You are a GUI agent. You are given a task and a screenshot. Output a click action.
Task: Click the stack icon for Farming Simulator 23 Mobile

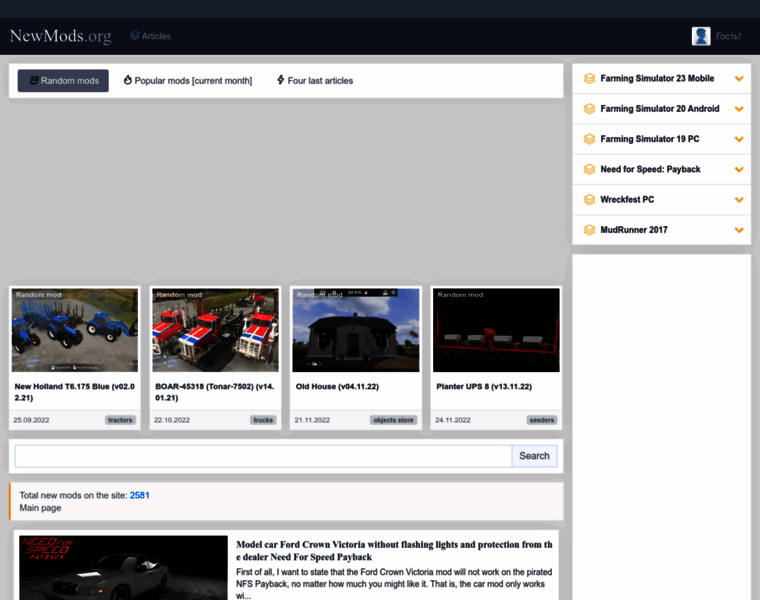coord(589,79)
